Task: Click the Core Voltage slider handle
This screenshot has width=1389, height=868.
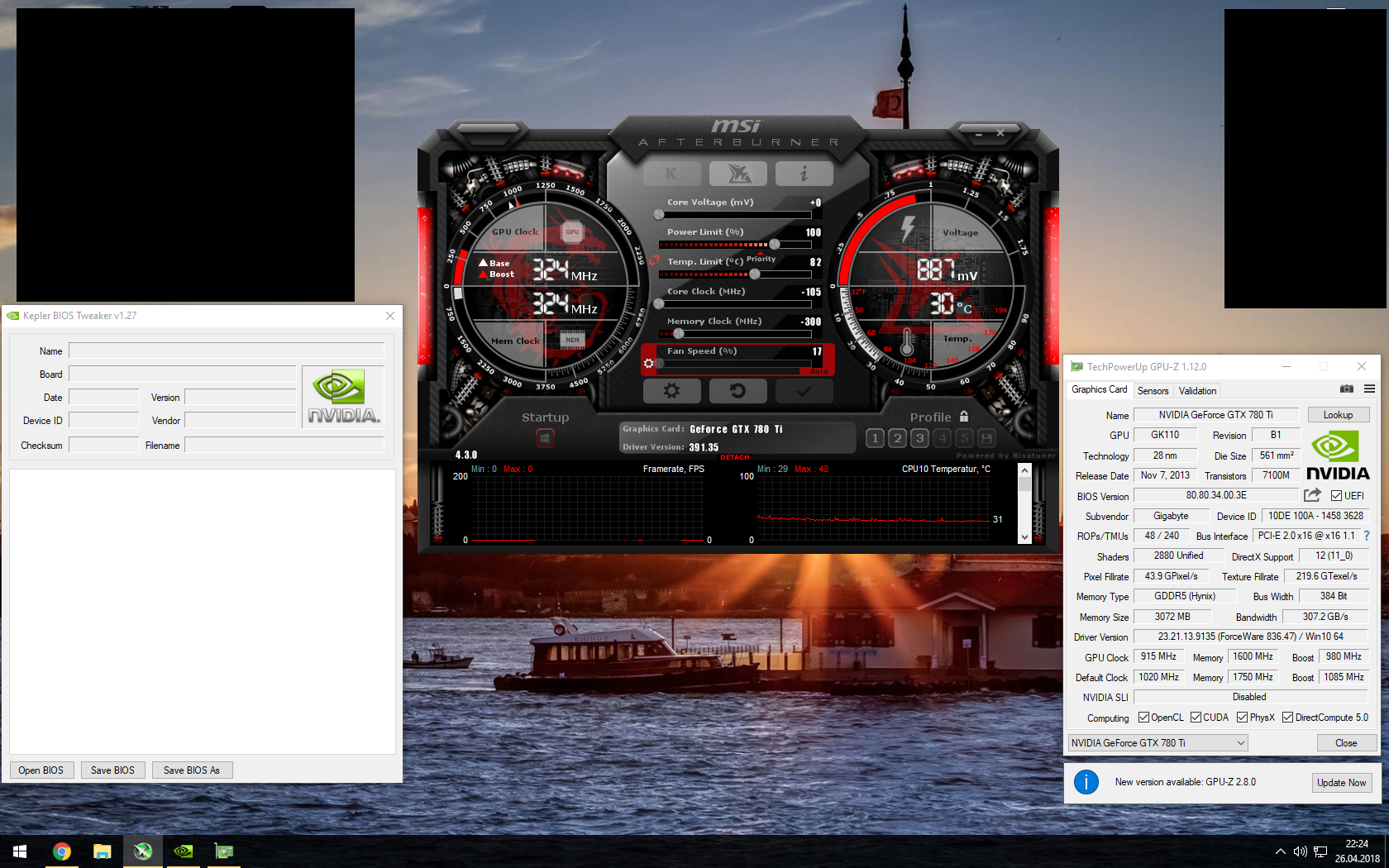Action: click(659, 215)
